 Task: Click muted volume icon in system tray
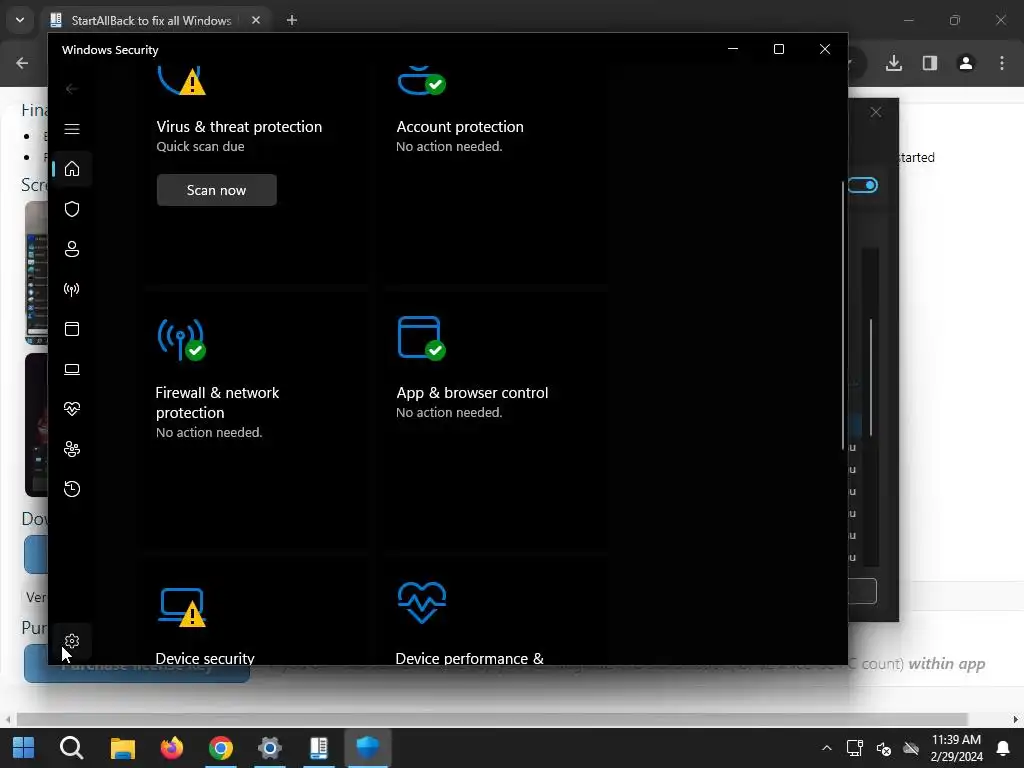(x=884, y=748)
